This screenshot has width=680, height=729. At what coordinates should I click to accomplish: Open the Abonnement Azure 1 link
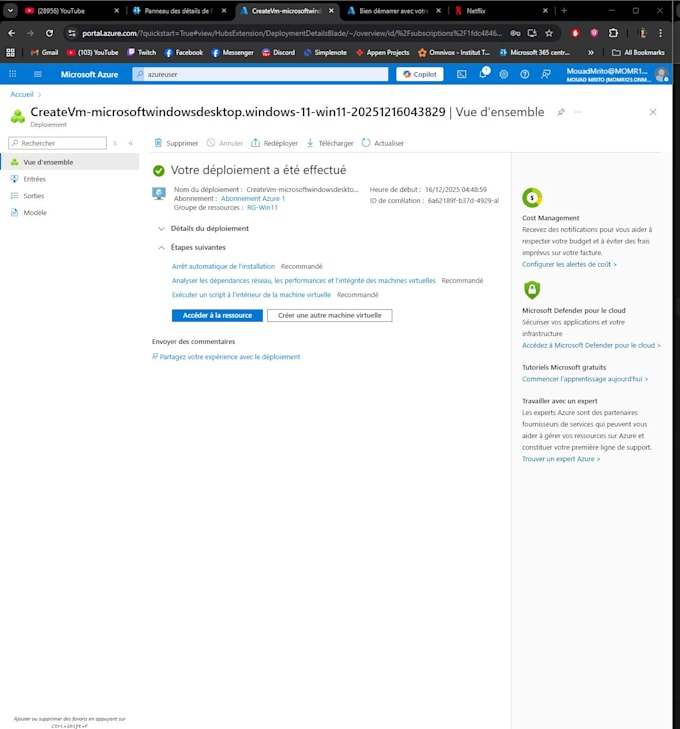point(253,199)
